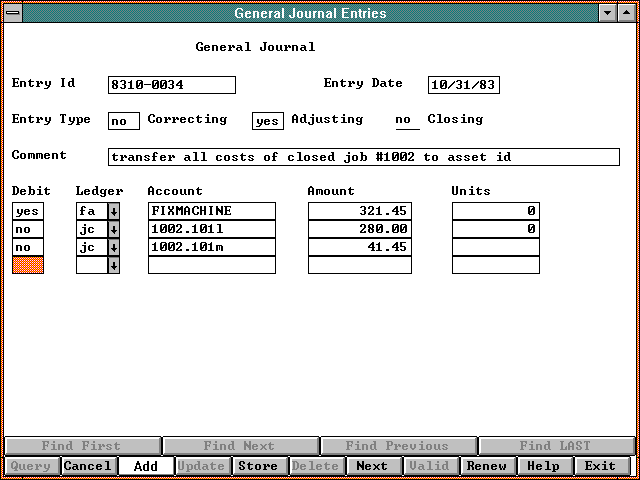Viewport: 640px width, 480px height.
Task: Open the Ledger dropdown in the empty fourth row
Action: point(113,265)
